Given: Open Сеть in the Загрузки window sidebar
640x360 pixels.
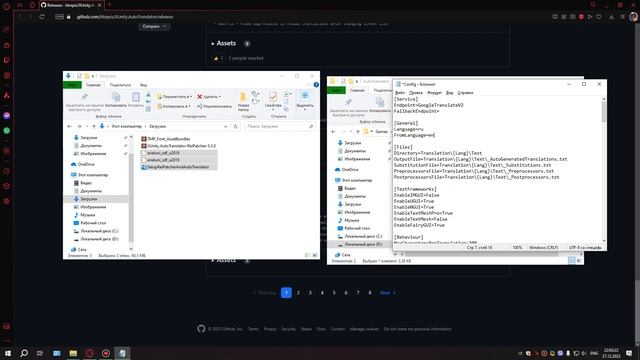Looking at the screenshot, I should (x=78, y=249).
